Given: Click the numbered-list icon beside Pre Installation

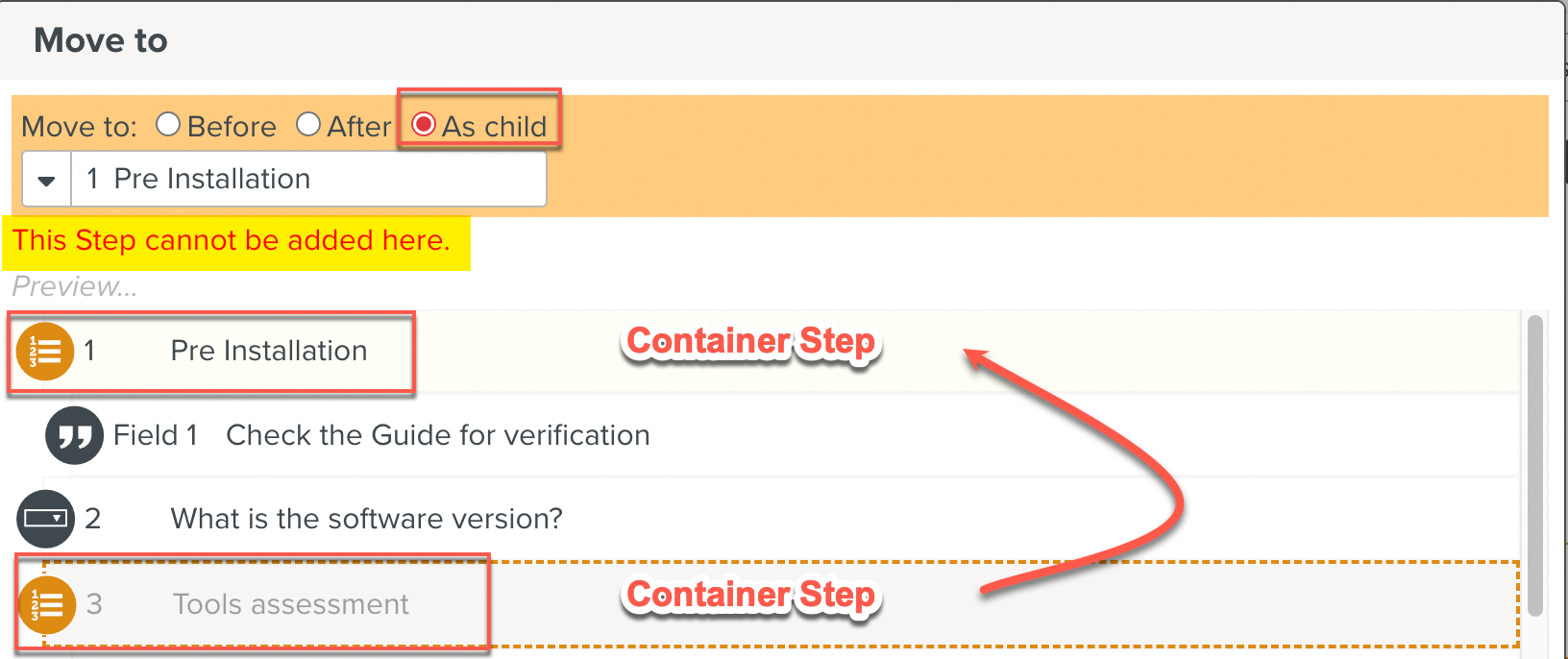Looking at the screenshot, I should click(43, 352).
